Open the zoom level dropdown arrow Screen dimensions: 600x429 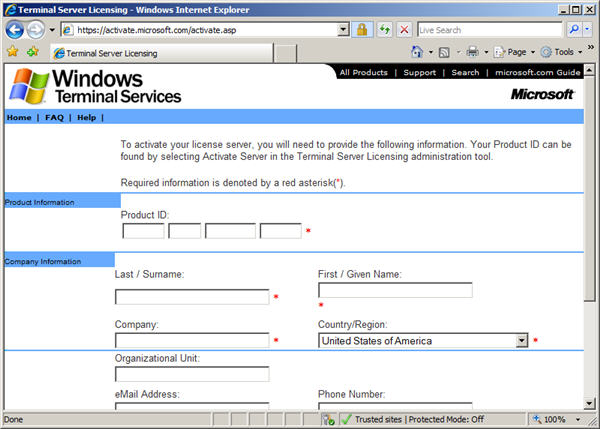[x=578, y=419]
